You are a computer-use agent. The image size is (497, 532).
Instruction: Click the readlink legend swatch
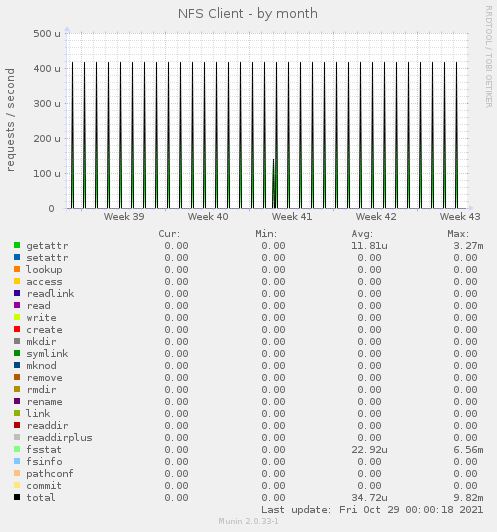pos(17,293)
